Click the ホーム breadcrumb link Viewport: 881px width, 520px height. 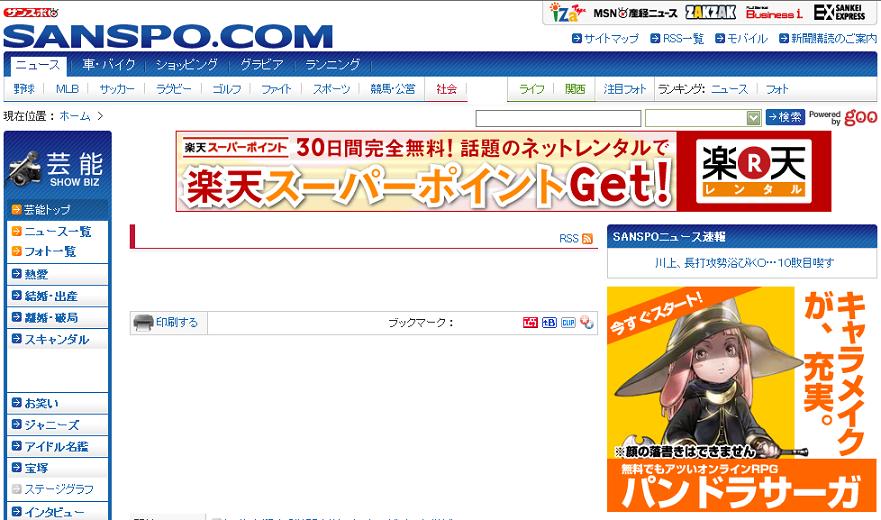point(75,116)
